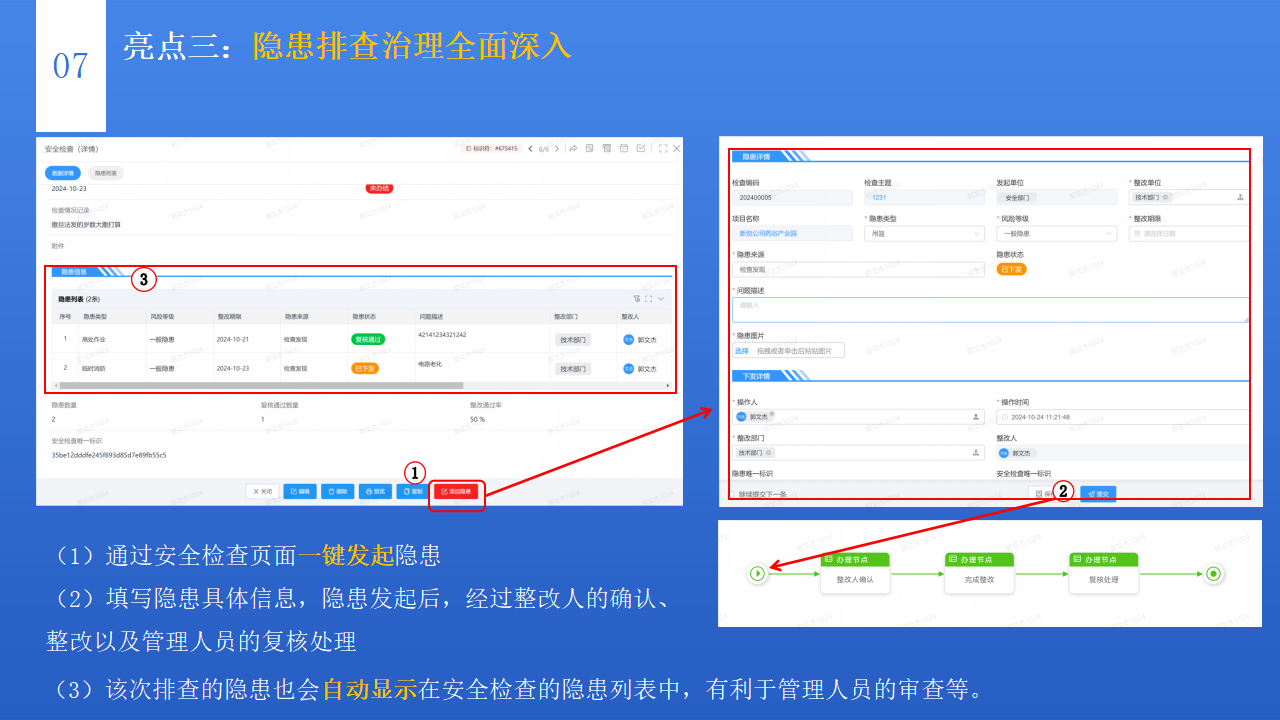Image resolution: width=1280 pixels, height=720 pixels.
Task: Click the red 添加隐患 button
Action: [x=456, y=493]
